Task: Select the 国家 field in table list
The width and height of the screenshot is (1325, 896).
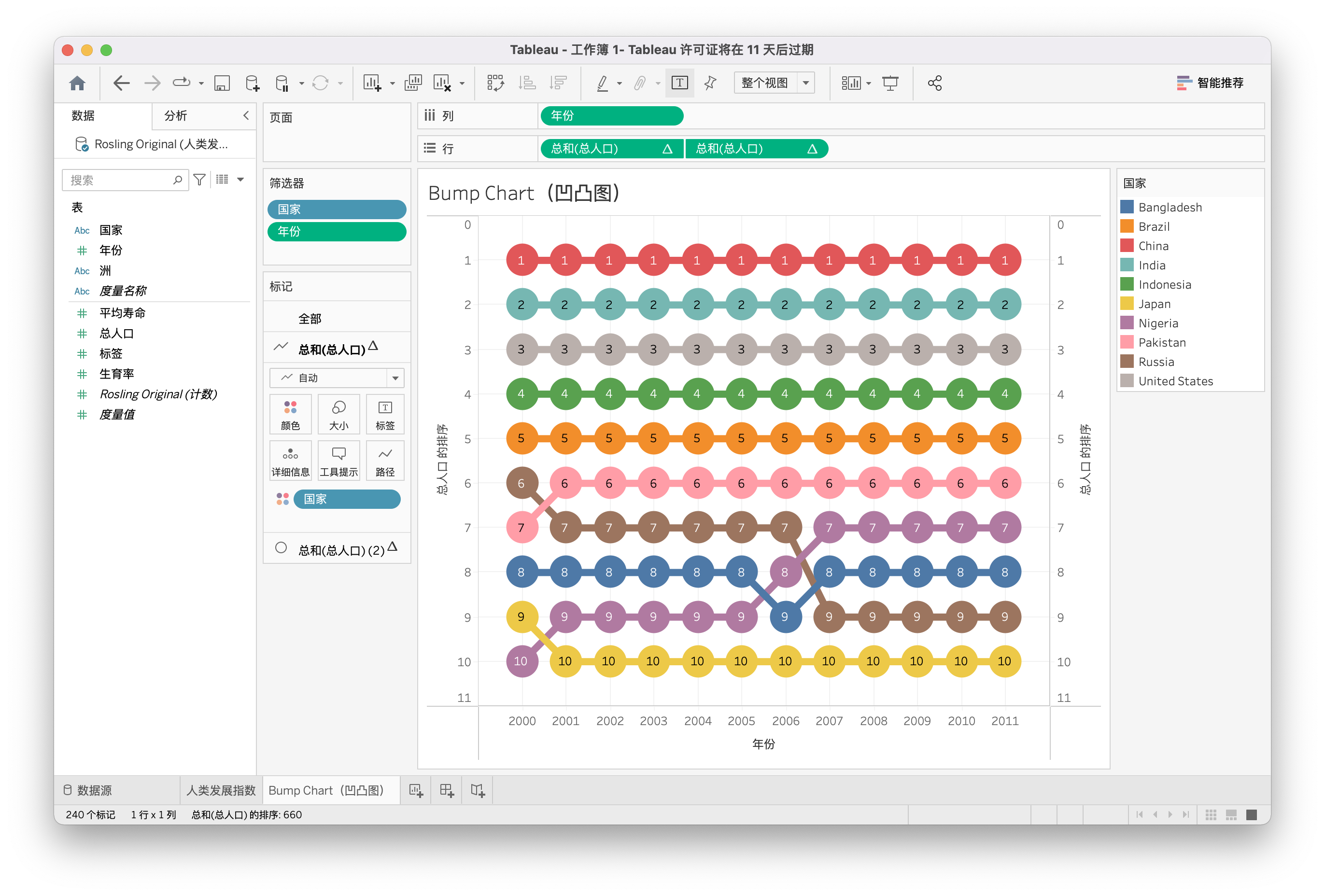Action: point(111,230)
